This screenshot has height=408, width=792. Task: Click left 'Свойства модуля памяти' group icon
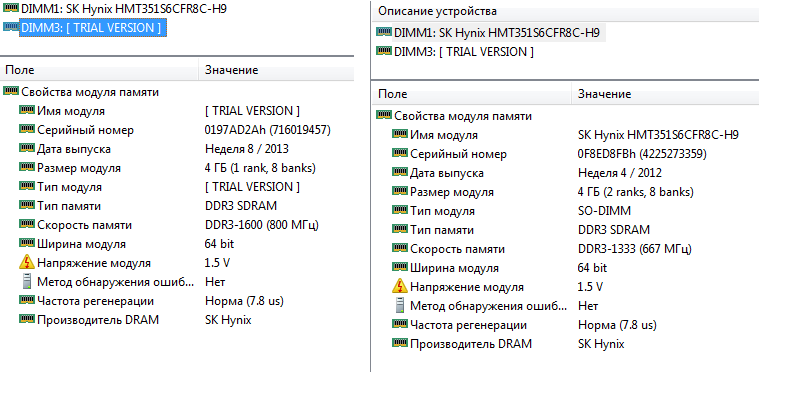point(11,91)
